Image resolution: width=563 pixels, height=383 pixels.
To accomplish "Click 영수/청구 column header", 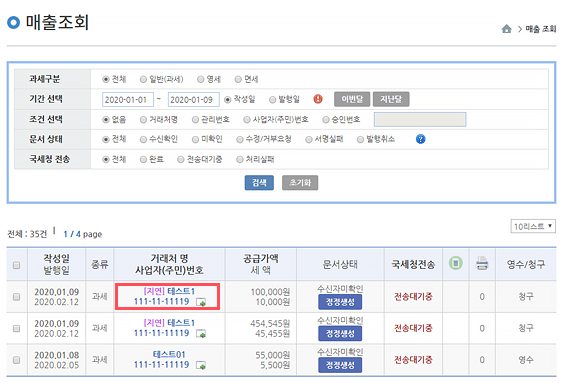I will click(526, 265).
